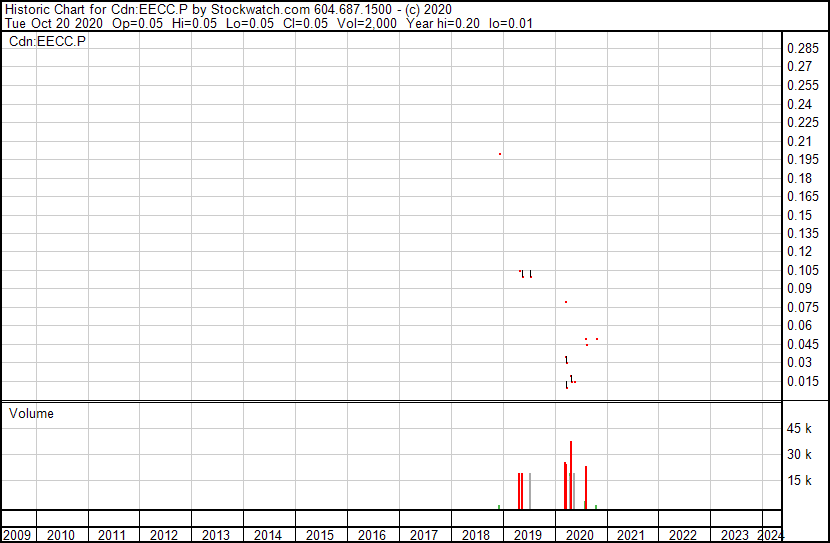830x543 pixels.
Task: Click the 2016 year label on time axis
Action: (372, 535)
